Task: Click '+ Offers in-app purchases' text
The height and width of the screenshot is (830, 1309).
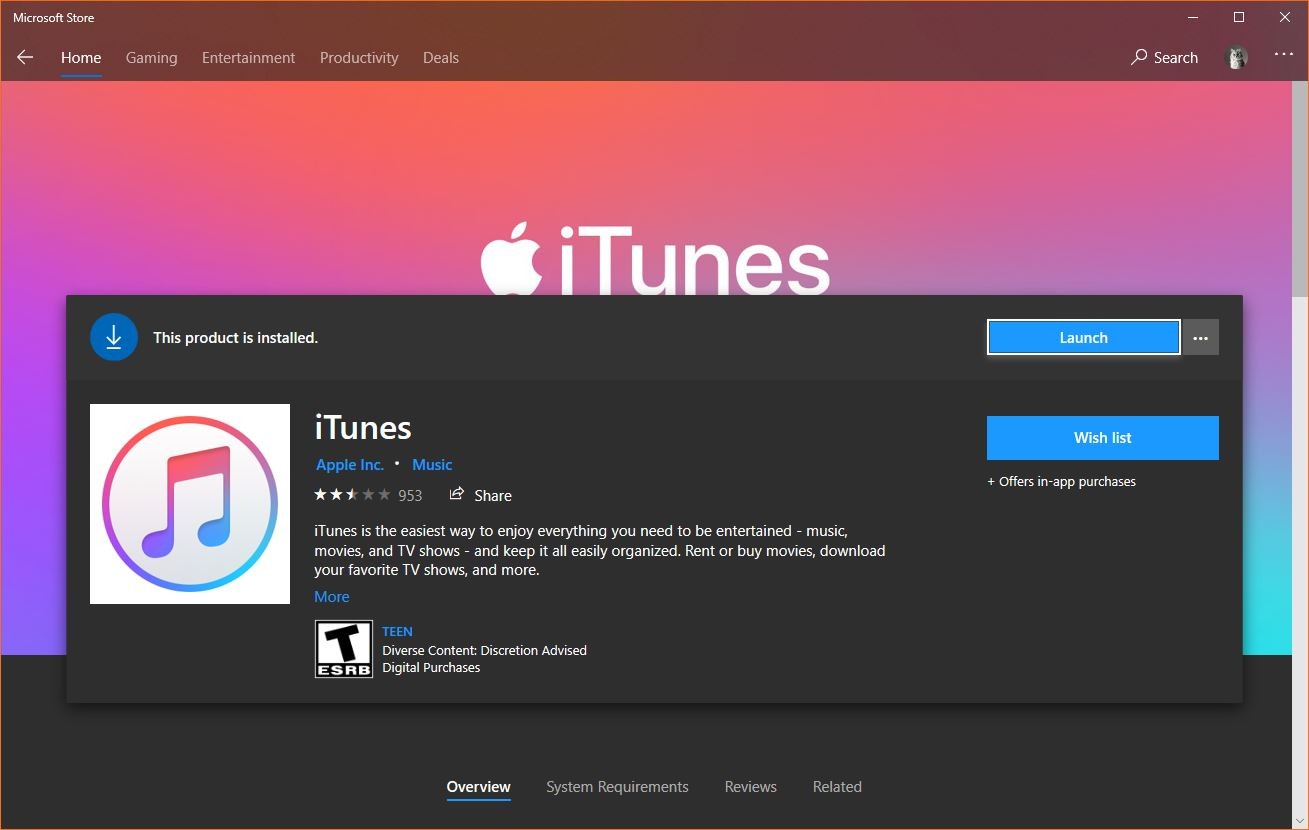Action: point(1061,482)
